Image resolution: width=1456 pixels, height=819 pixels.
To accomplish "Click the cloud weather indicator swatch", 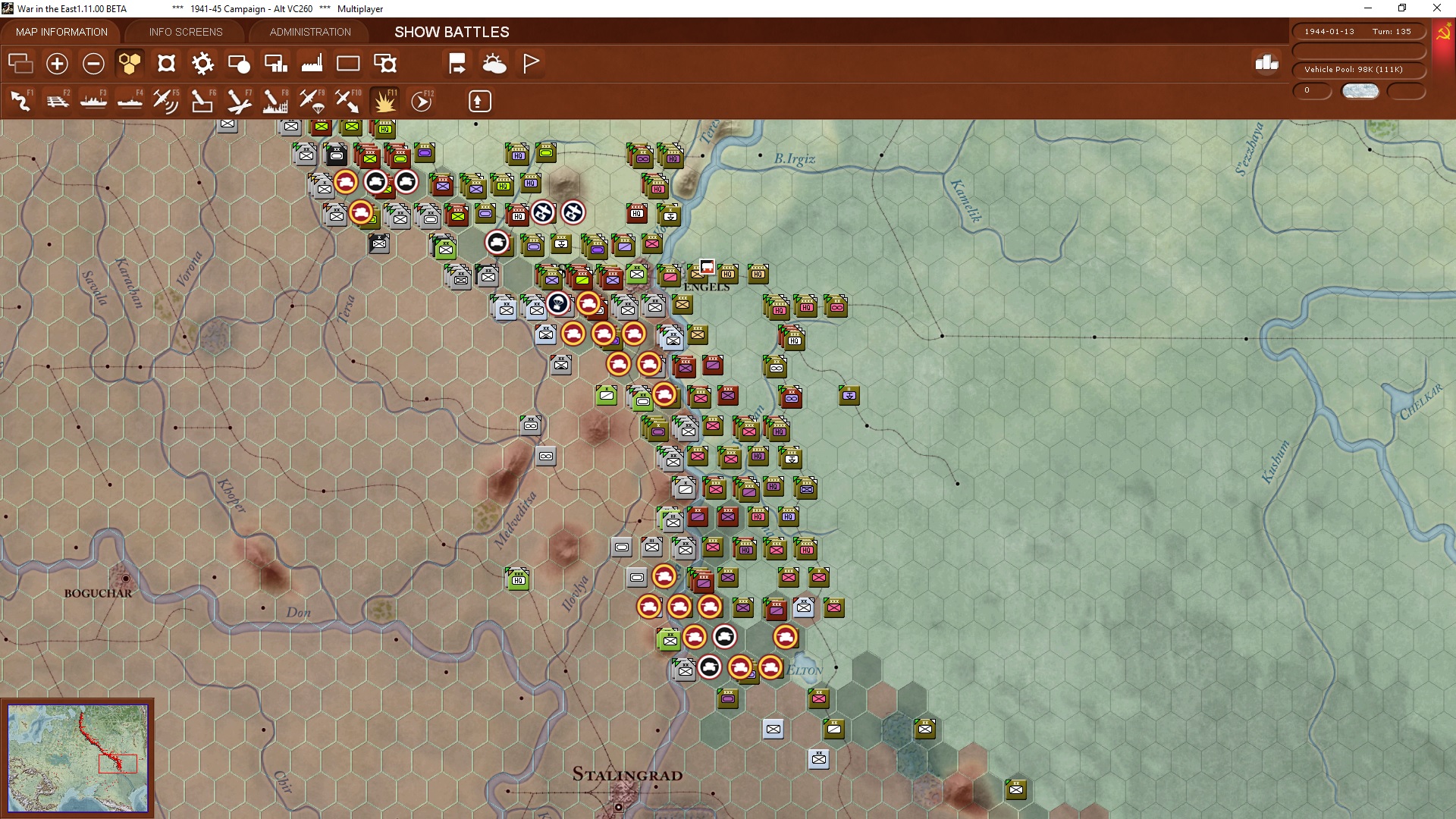I will (1360, 91).
